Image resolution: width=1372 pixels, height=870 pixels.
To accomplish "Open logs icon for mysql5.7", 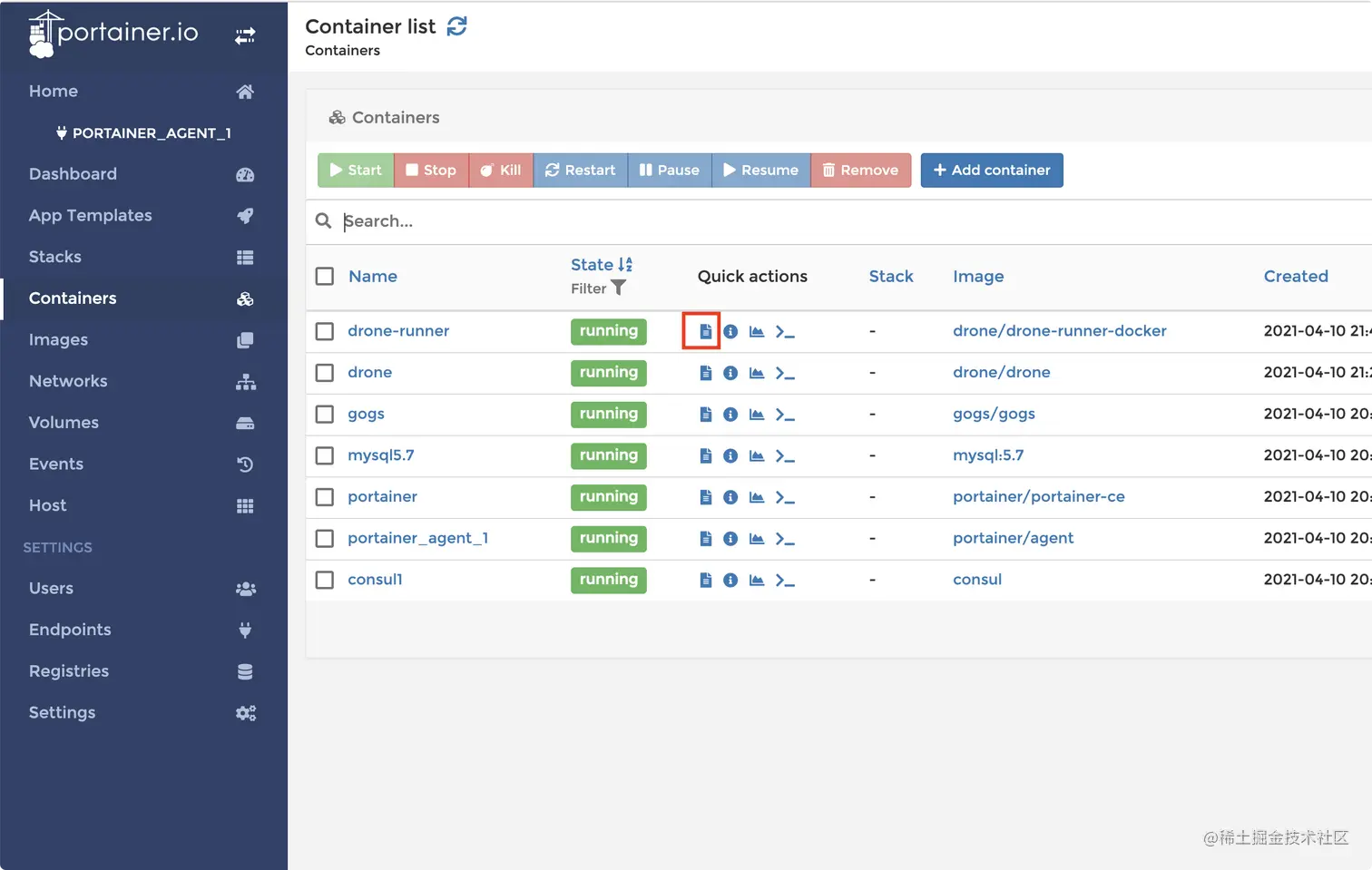I will (x=705, y=456).
